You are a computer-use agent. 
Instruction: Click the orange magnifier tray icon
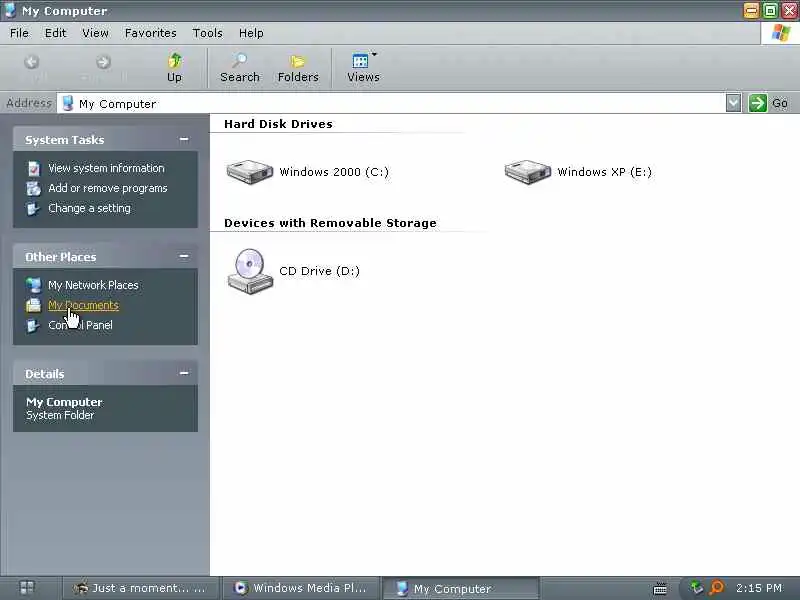coord(717,588)
